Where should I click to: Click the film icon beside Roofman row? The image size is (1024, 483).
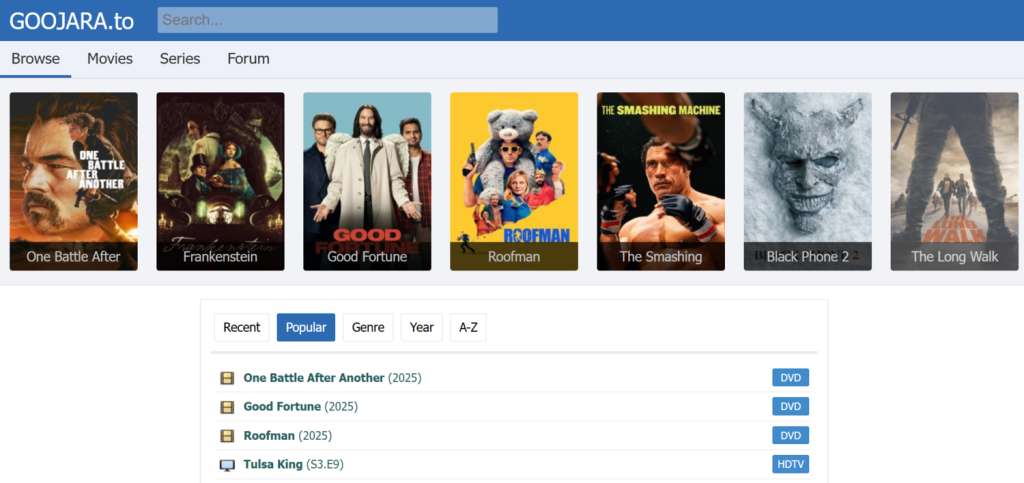(227, 435)
